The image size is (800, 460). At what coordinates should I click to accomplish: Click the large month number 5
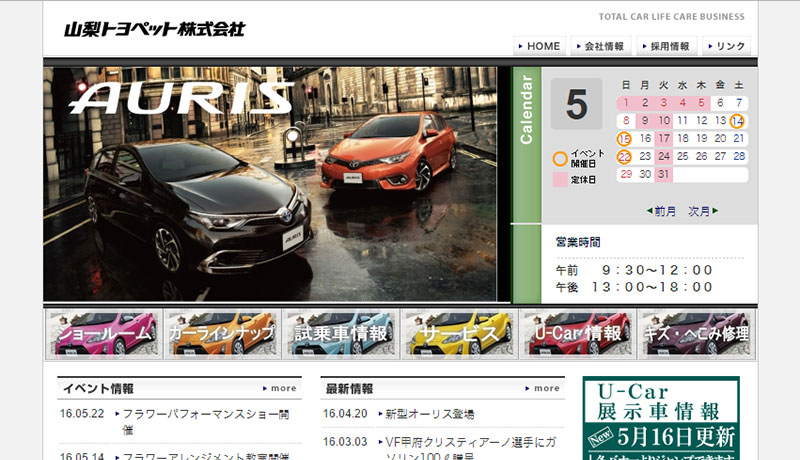[x=577, y=104]
